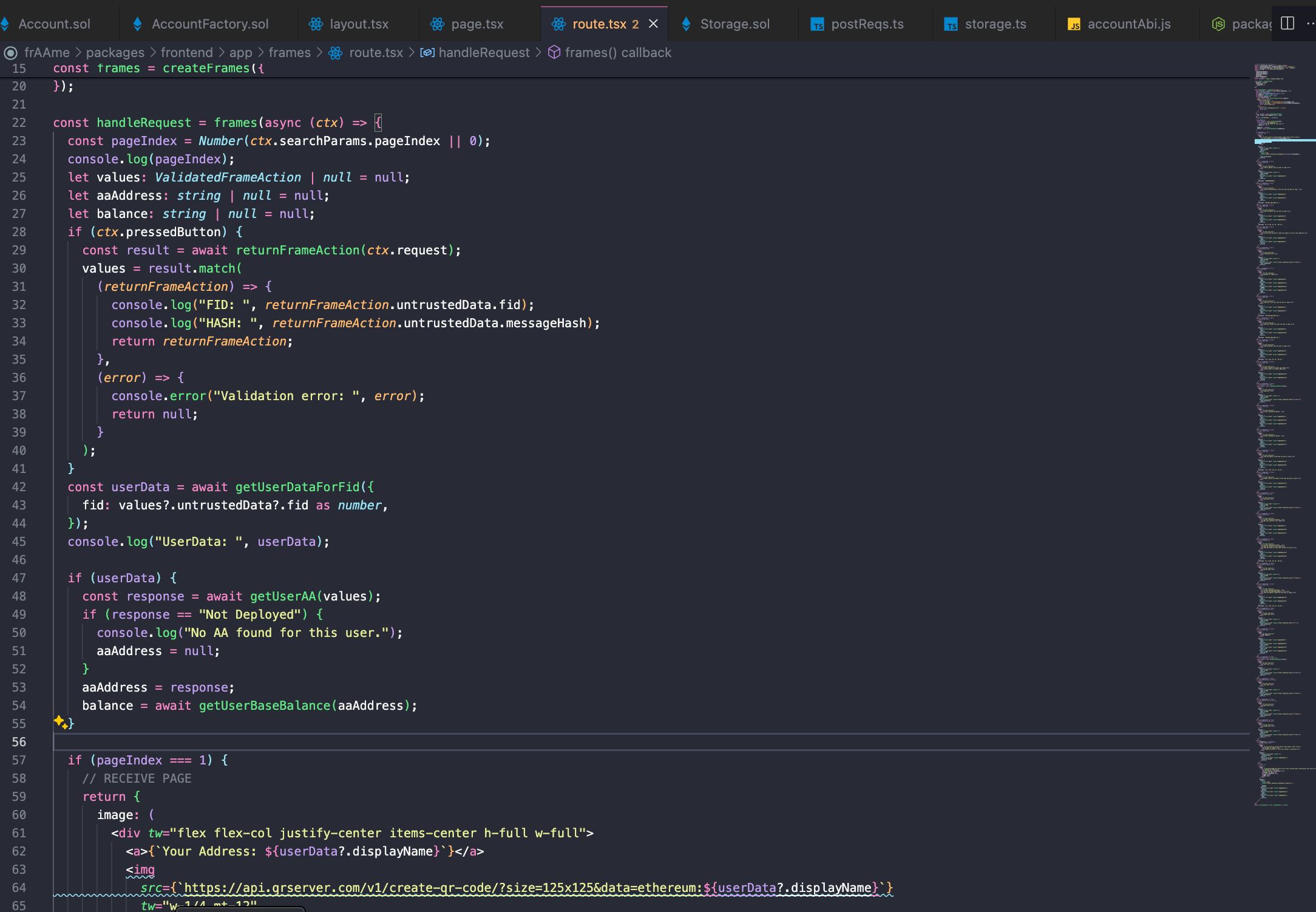The height and width of the screenshot is (912, 1316).
Task: Click TypeScript icon on storage.ts tab
Action: pos(951,24)
